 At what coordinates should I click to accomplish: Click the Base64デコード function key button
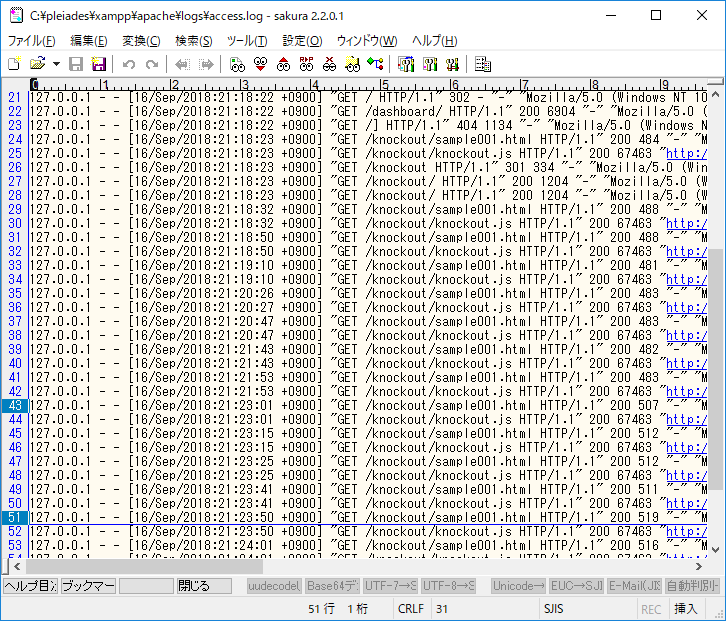click(332, 586)
